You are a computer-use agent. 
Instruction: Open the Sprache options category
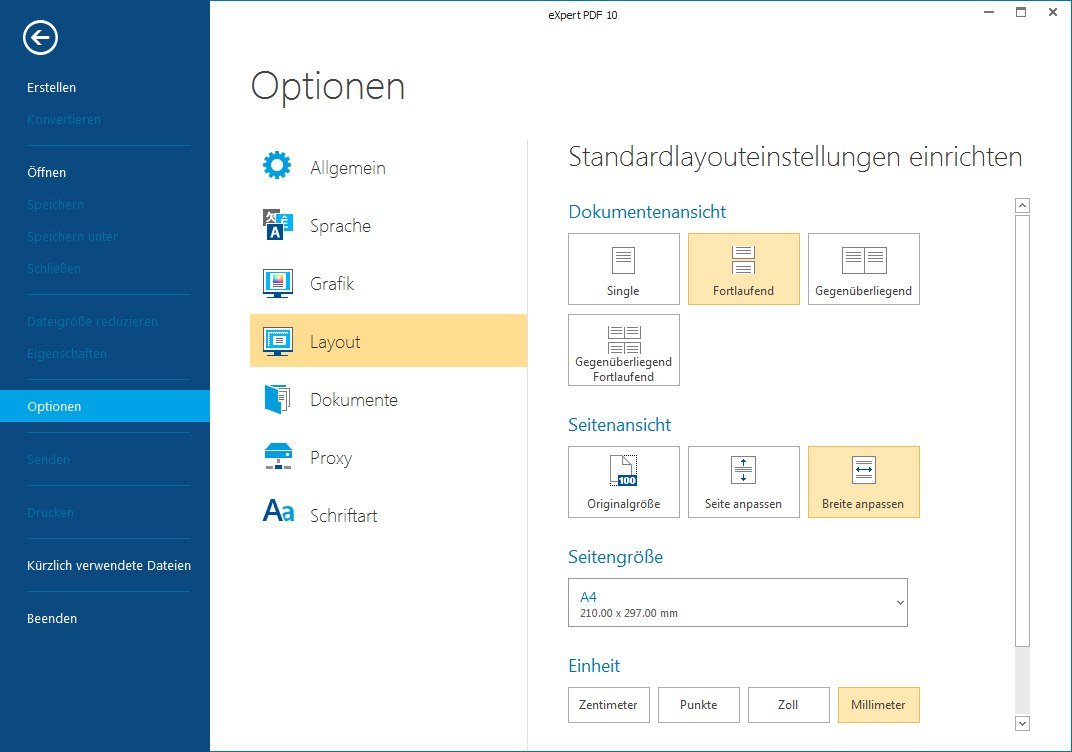point(388,225)
